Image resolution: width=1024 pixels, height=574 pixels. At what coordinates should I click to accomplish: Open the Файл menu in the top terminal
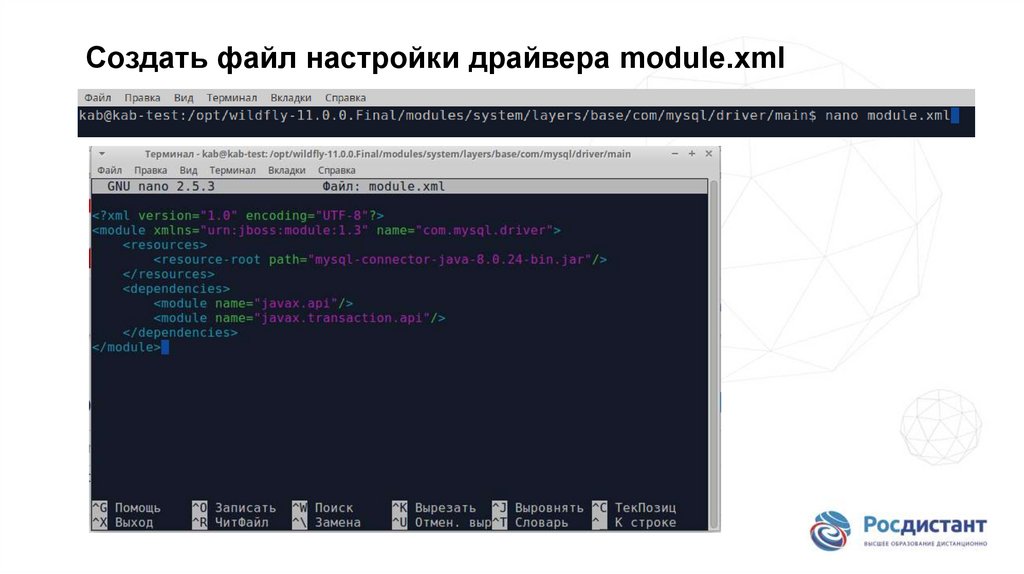click(x=97, y=98)
